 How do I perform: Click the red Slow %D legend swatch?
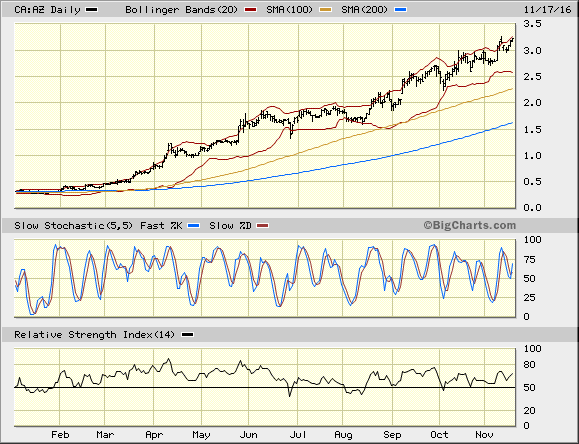pyautogui.click(x=263, y=226)
